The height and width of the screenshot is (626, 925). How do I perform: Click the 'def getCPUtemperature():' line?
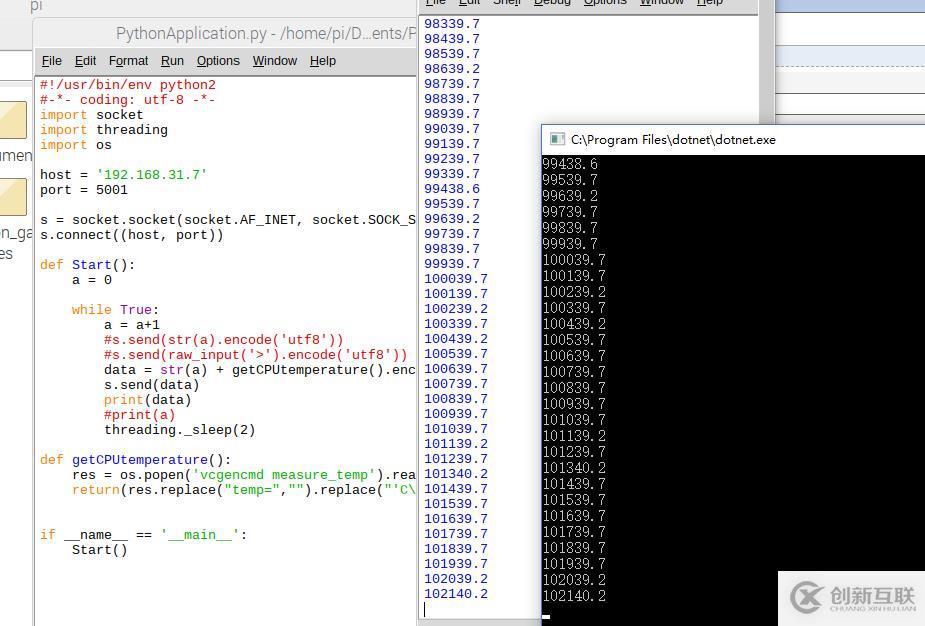point(136,460)
